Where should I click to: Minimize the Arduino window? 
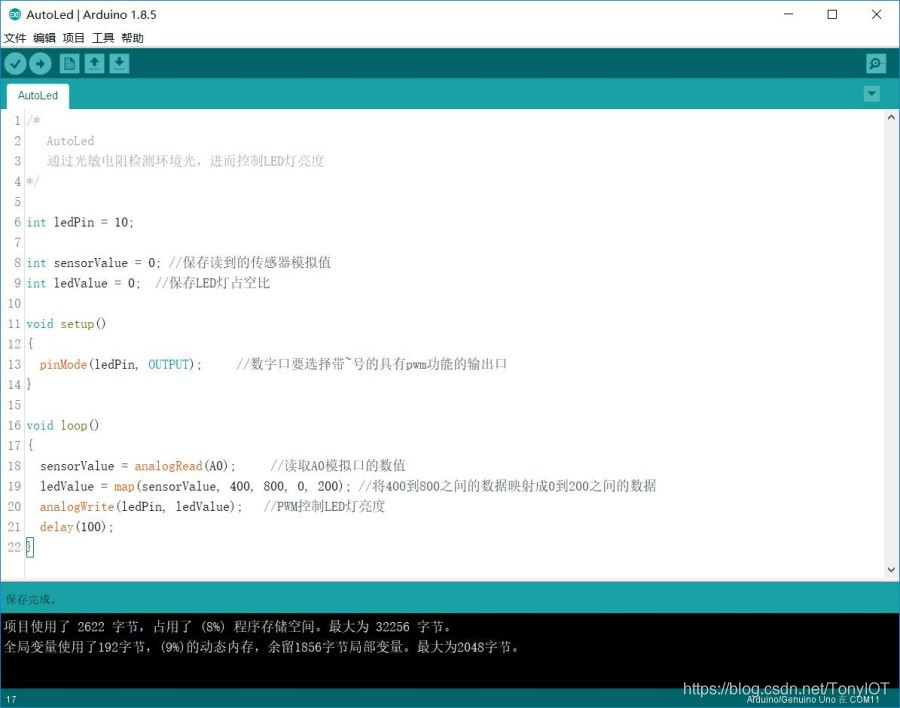click(x=789, y=14)
